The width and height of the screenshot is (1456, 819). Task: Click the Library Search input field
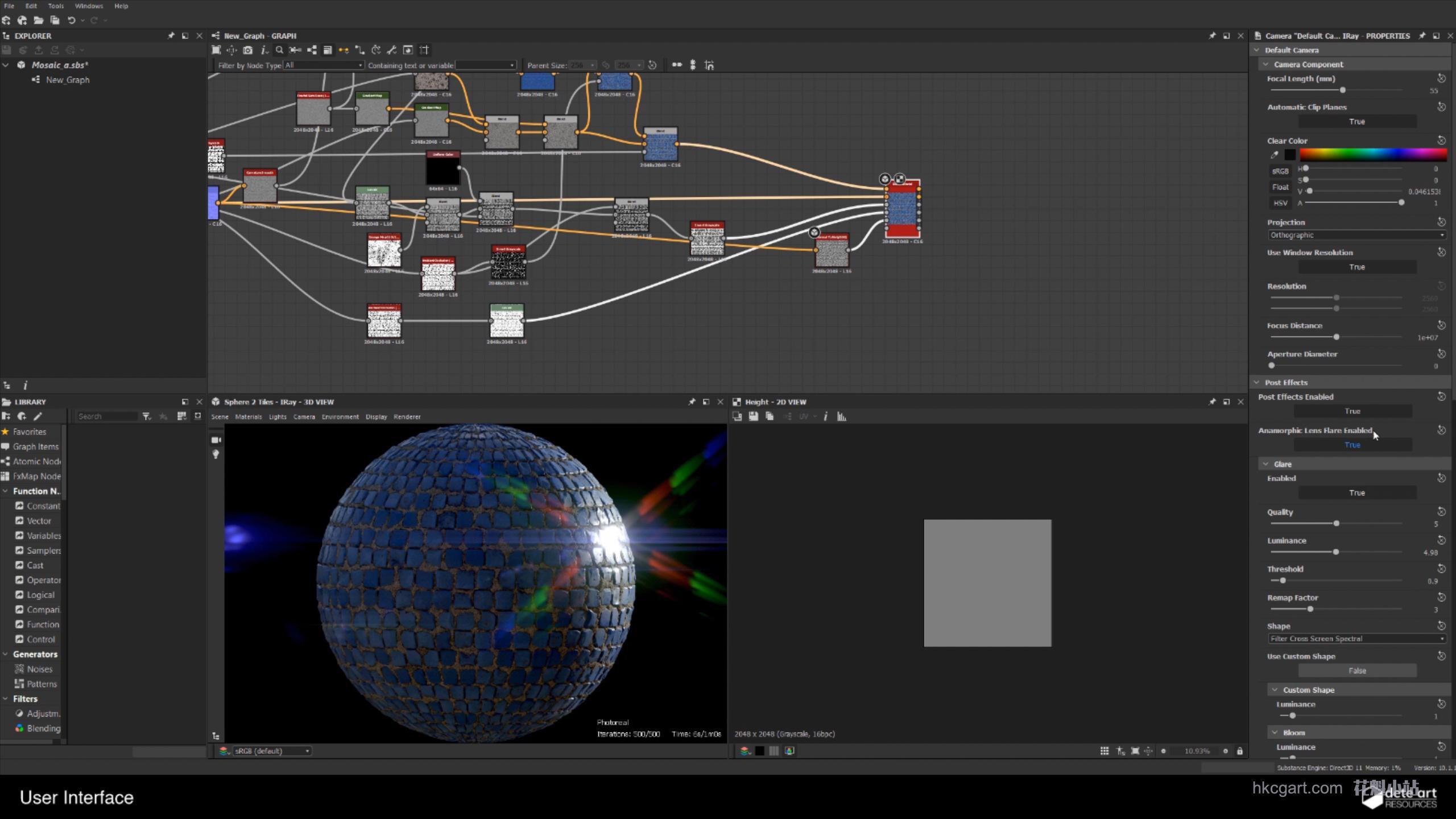click(106, 416)
